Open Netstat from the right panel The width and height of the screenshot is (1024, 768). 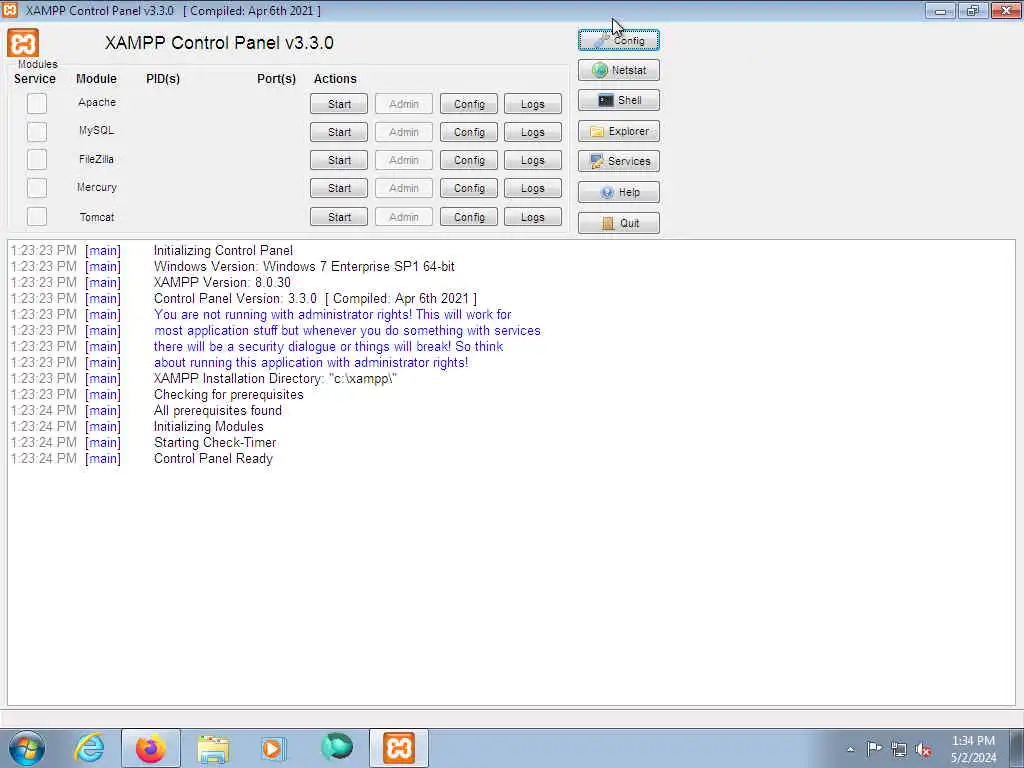[x=618, y=70]
